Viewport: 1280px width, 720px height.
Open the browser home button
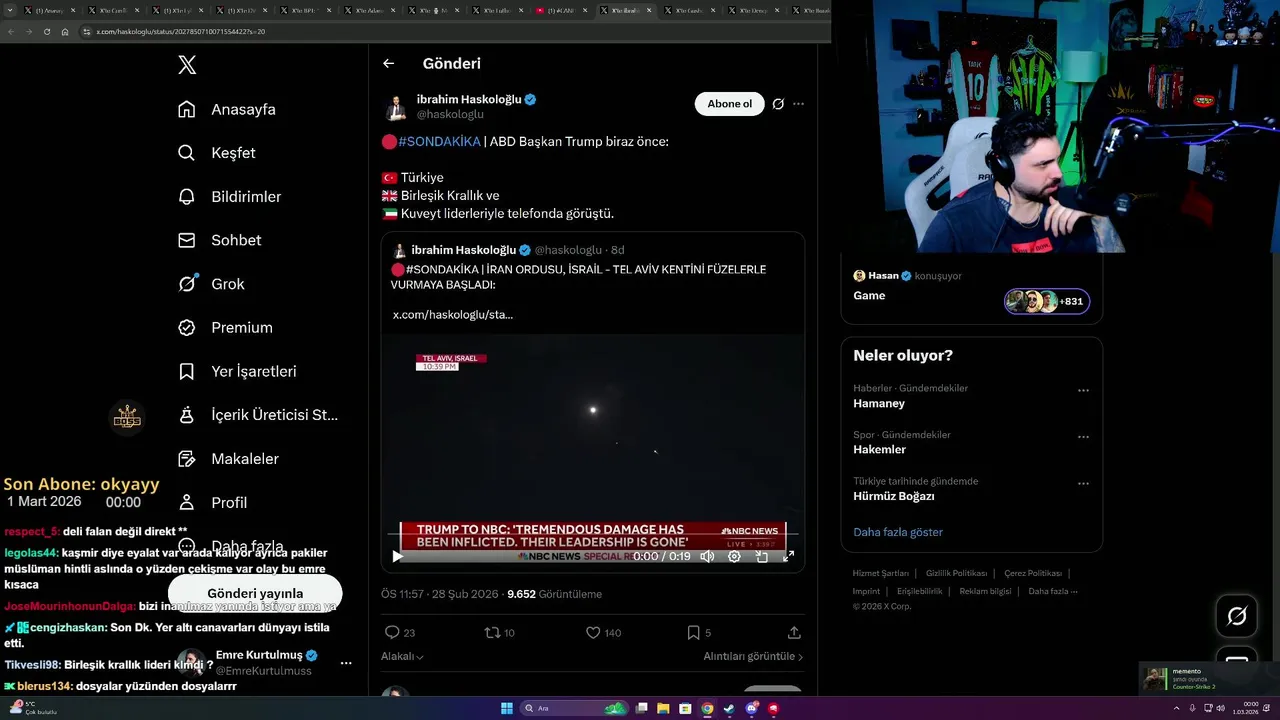(65, 32)
